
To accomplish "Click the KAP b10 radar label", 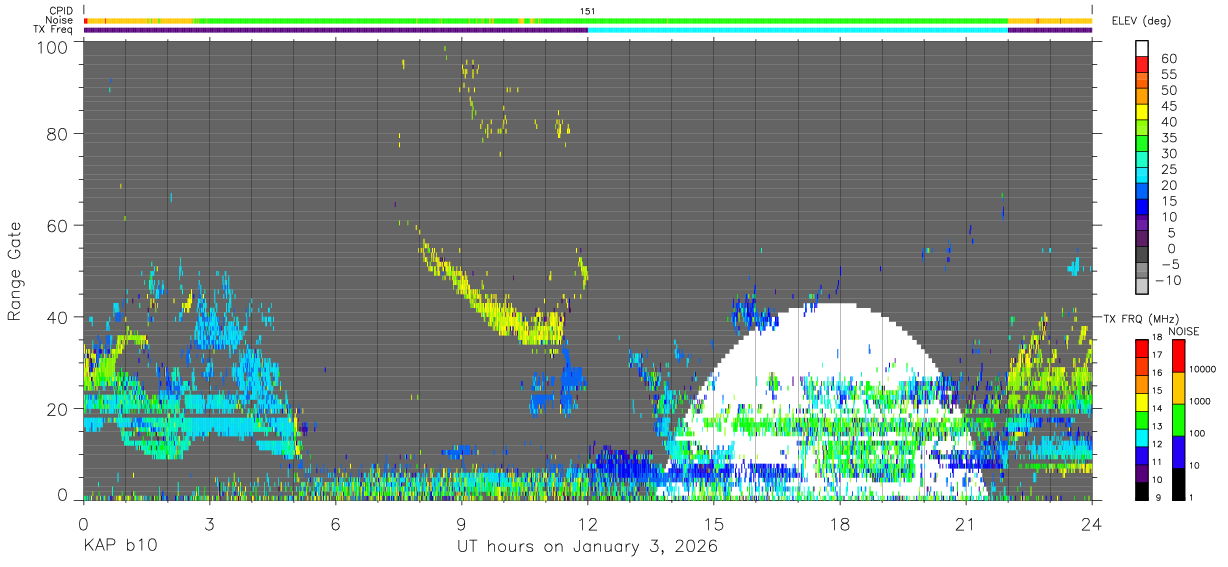I will 119,546.
